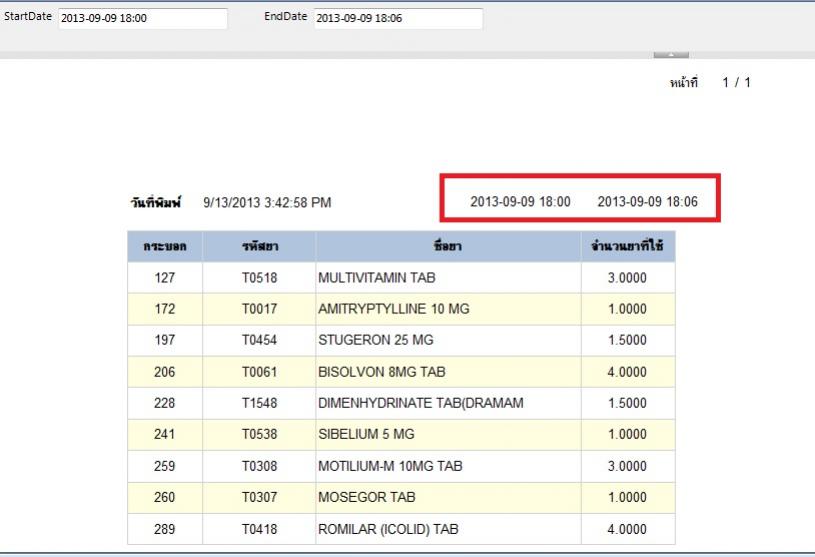Click the report end date 2013-09-09 18:06

[x=647, y=201]
